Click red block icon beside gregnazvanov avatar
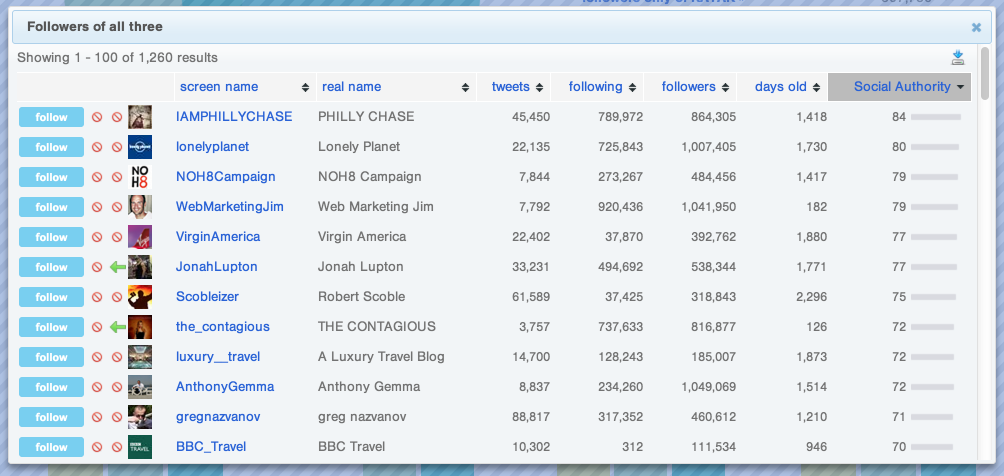Viewport: 1004px width, 476px height. pyautogui.click(x=117, y=417)
